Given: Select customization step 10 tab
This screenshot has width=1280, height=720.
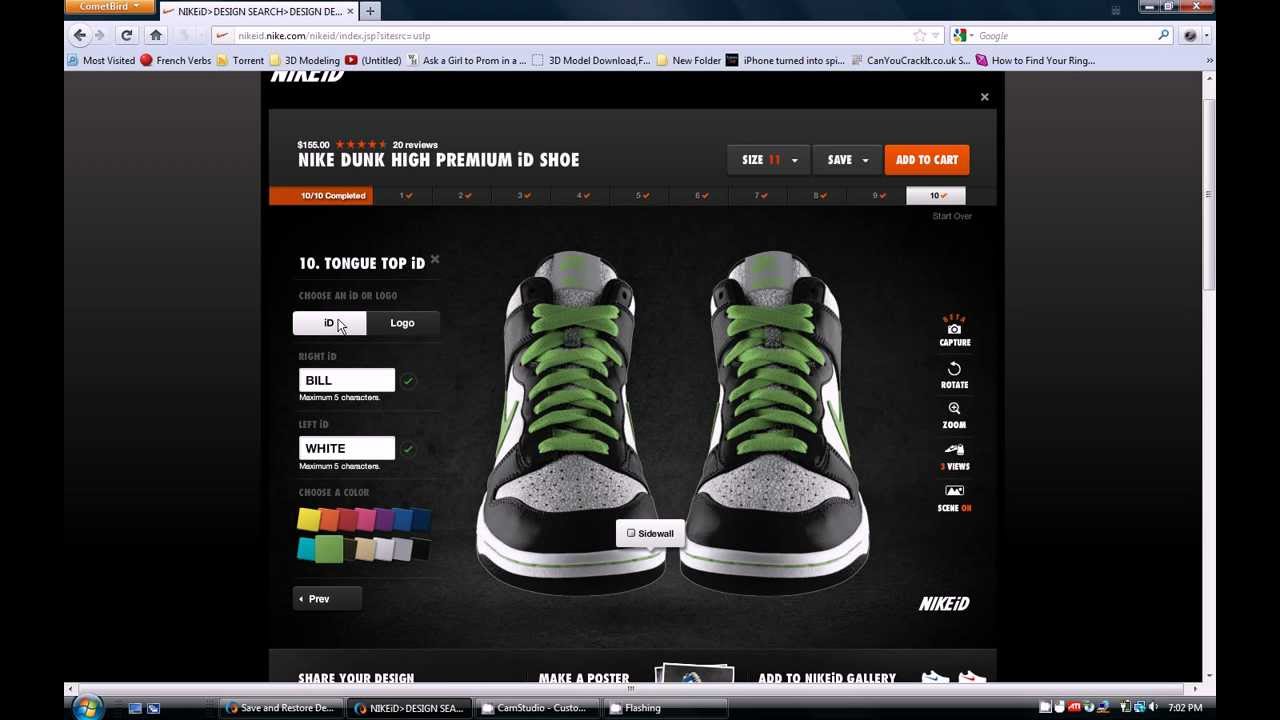Looking at the screenshot, I should 936,196.
